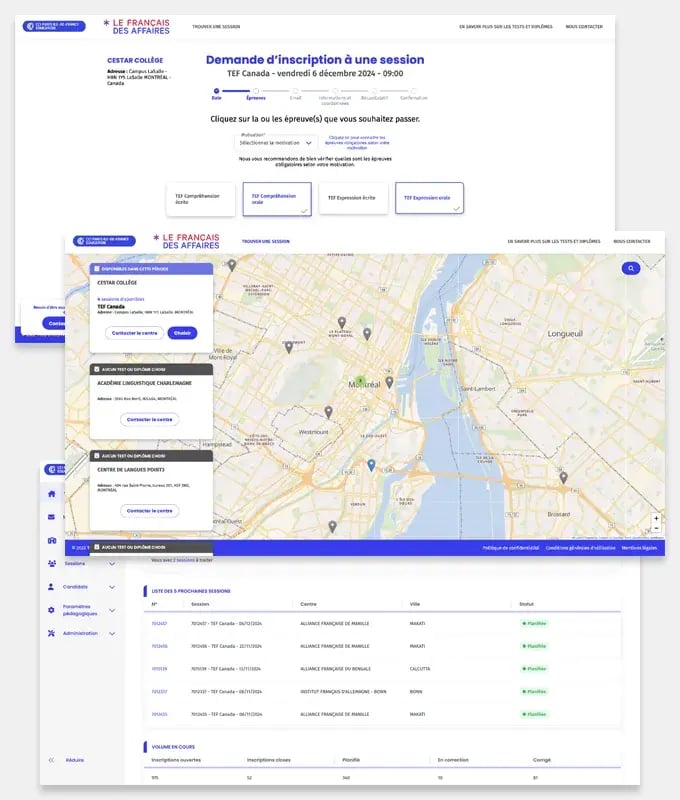Screen dimensions: 680x800
Task: Click the envelope icon in sidebar
Action: coord(52,517)
